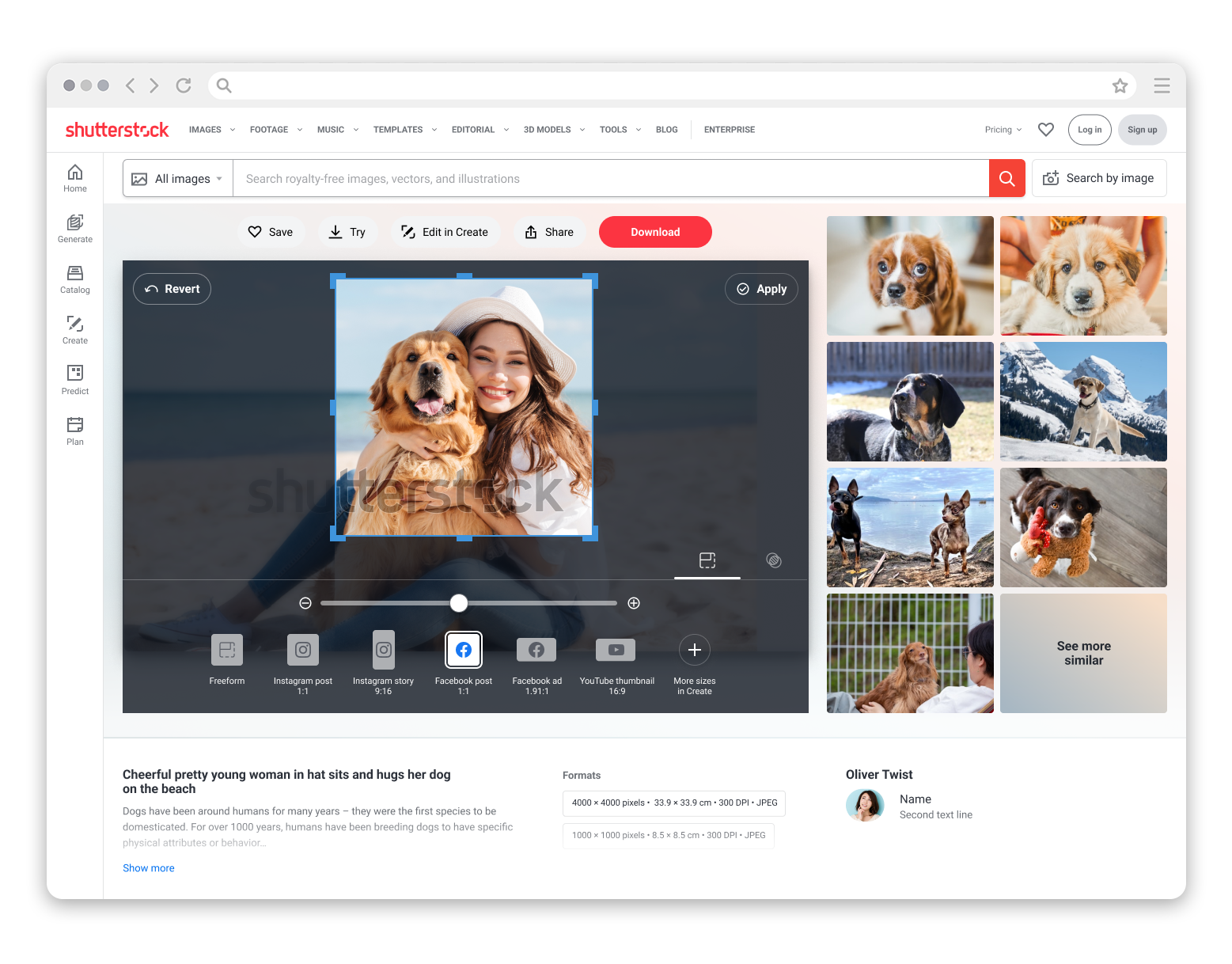
Task: Open the Plan sidebar item
Action: pos(75,431)
